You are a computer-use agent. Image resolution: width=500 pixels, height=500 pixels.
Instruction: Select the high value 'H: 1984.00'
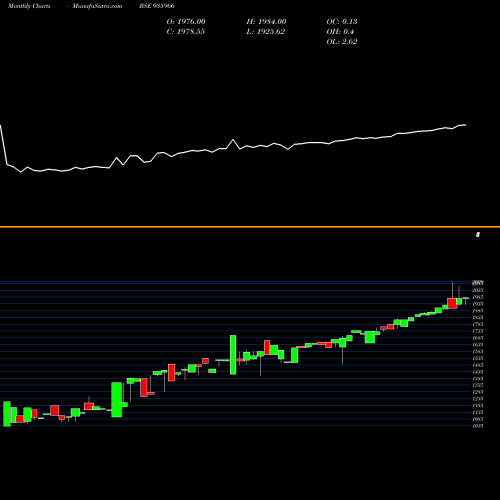pos(266,21)
